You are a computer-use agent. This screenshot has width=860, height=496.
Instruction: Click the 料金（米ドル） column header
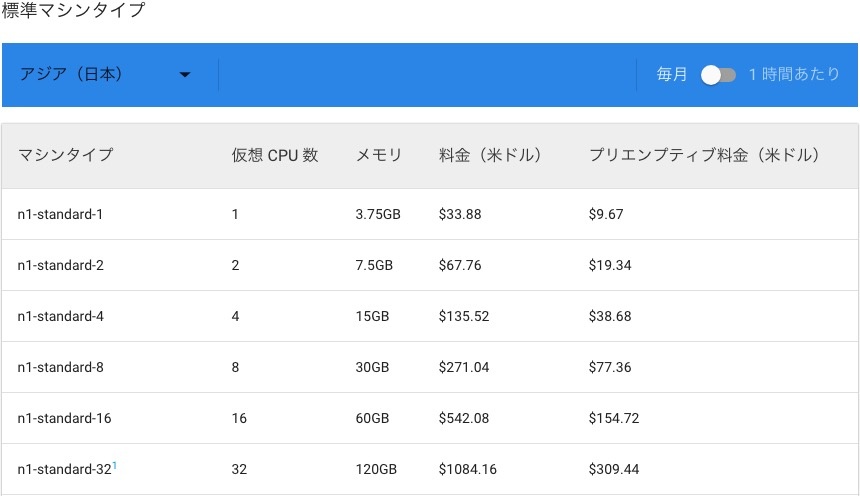tap(490, 155)
